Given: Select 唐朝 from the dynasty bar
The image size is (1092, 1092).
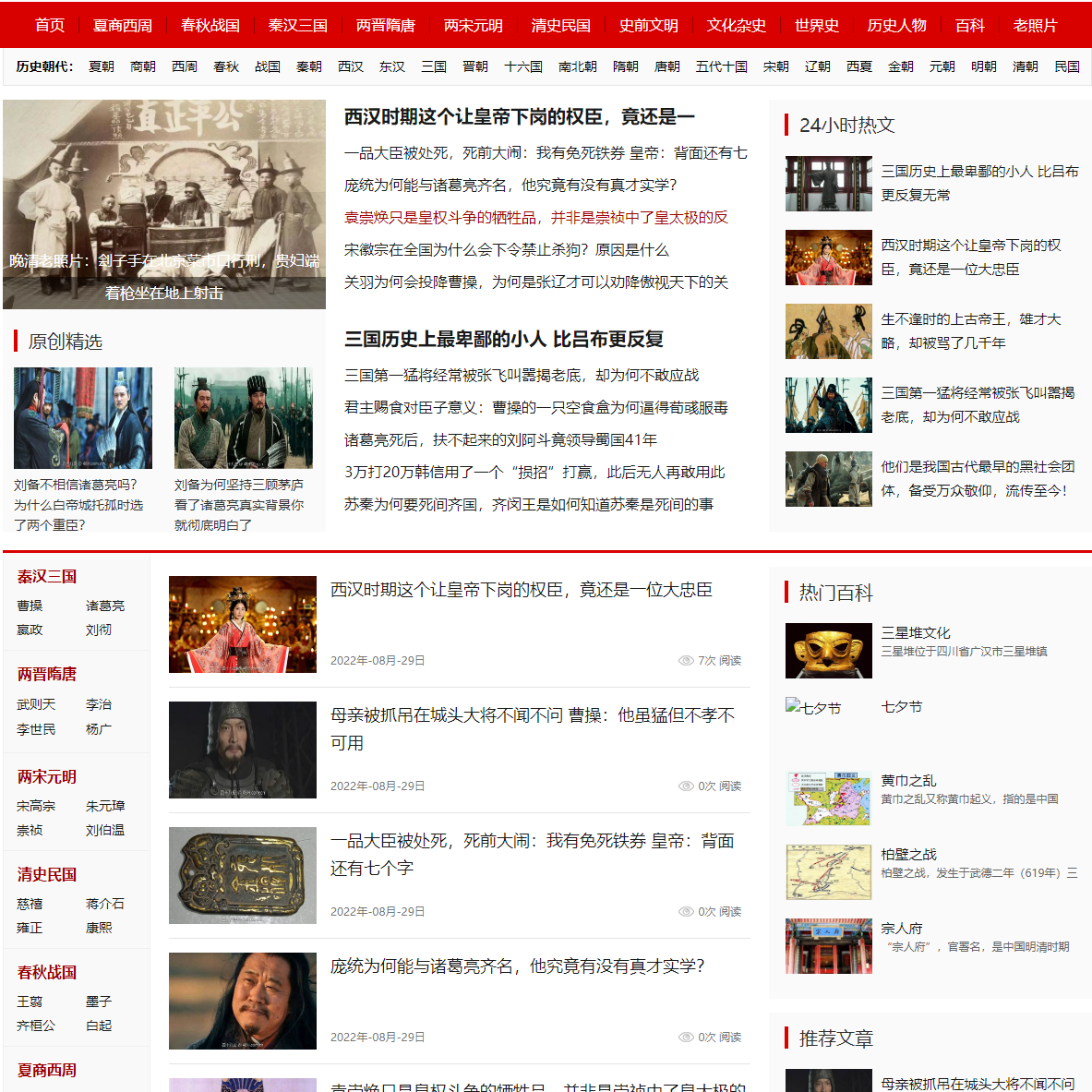Looking at the screenshot, I should click(x=666, y=66).
